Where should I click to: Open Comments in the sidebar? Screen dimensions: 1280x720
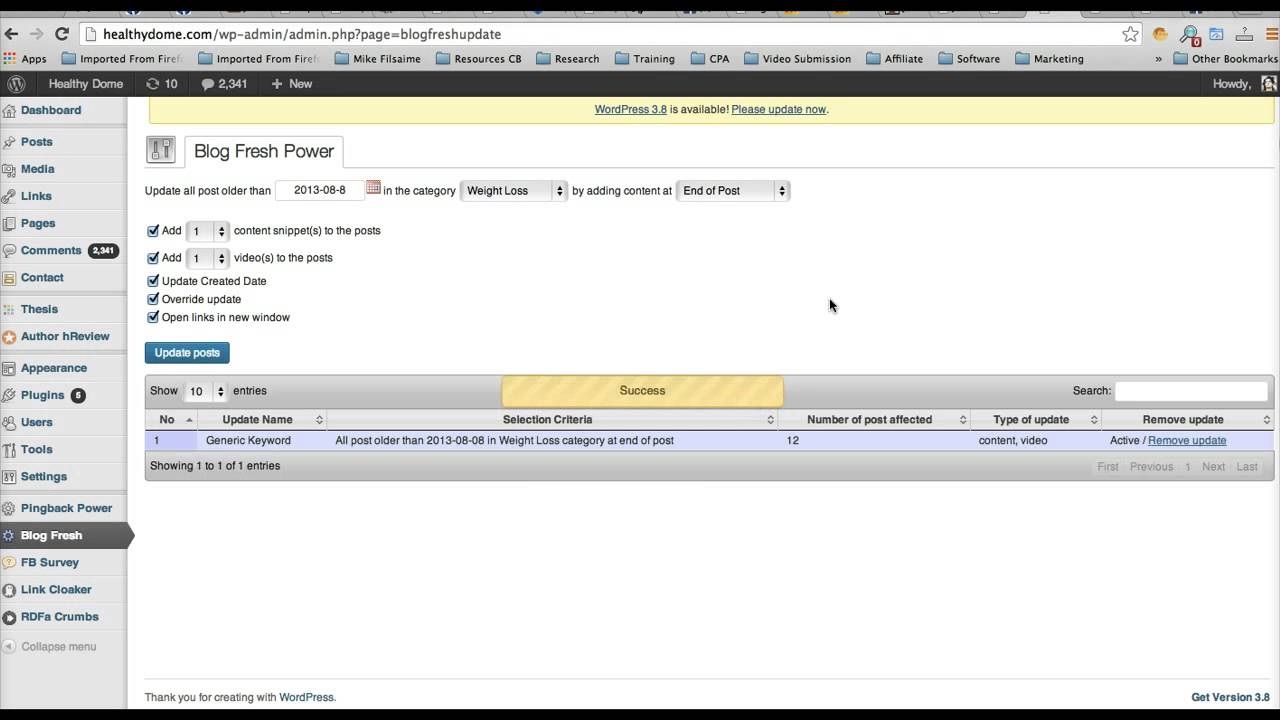pos(51,250)
